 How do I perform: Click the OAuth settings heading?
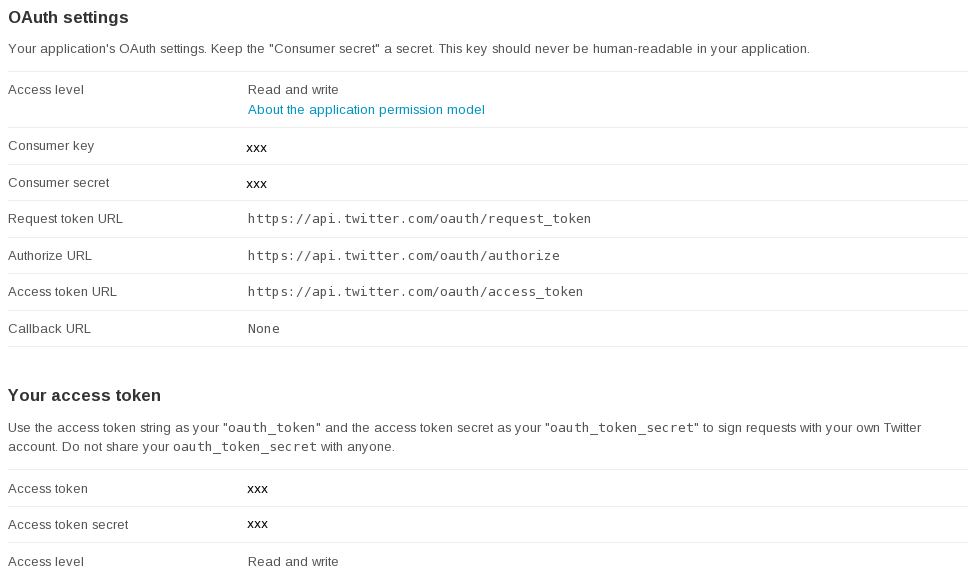tap(68, 18)
